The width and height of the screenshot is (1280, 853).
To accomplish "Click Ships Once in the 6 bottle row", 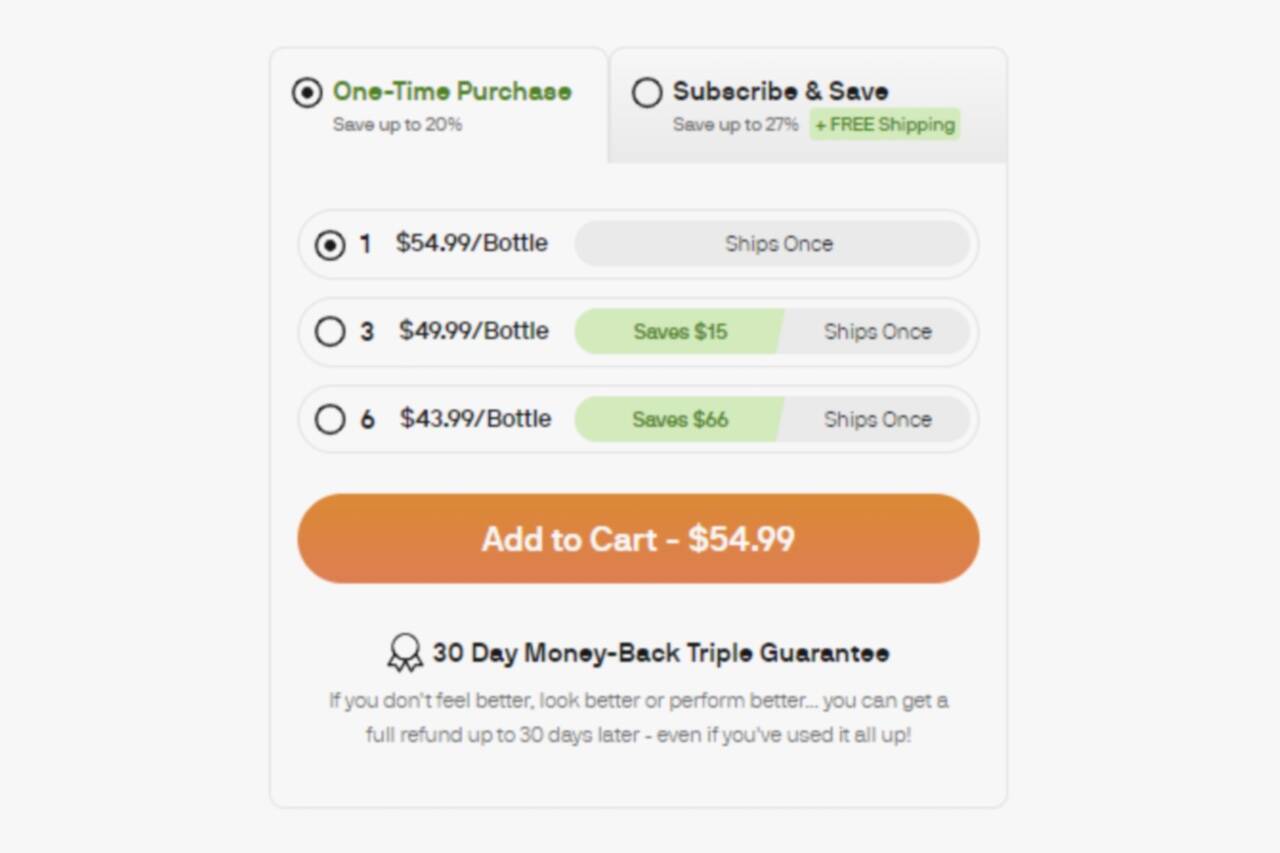I will tap(877, 419).
